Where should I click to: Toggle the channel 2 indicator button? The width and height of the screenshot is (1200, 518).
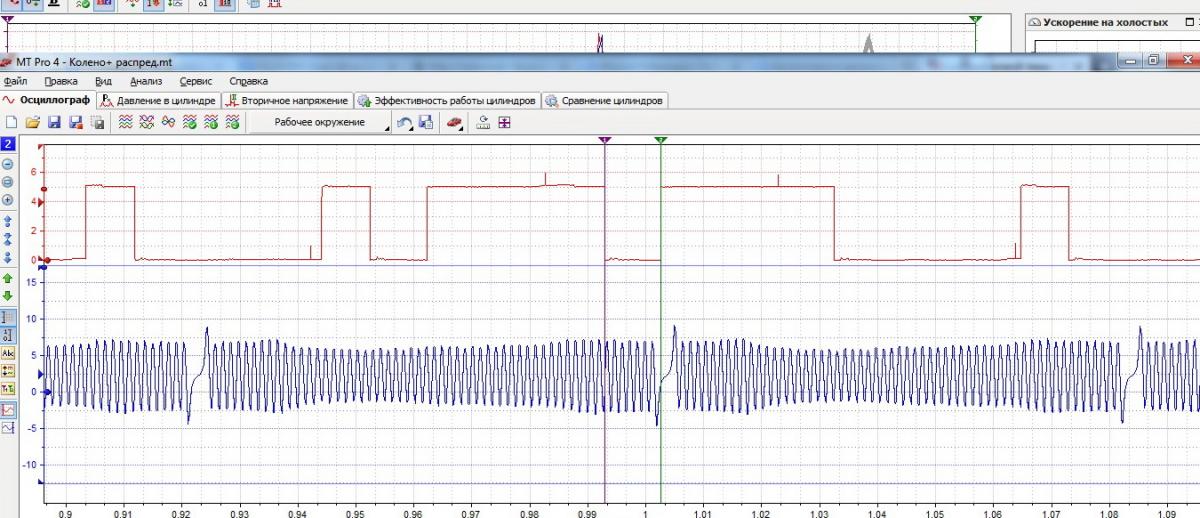point(8,146)
